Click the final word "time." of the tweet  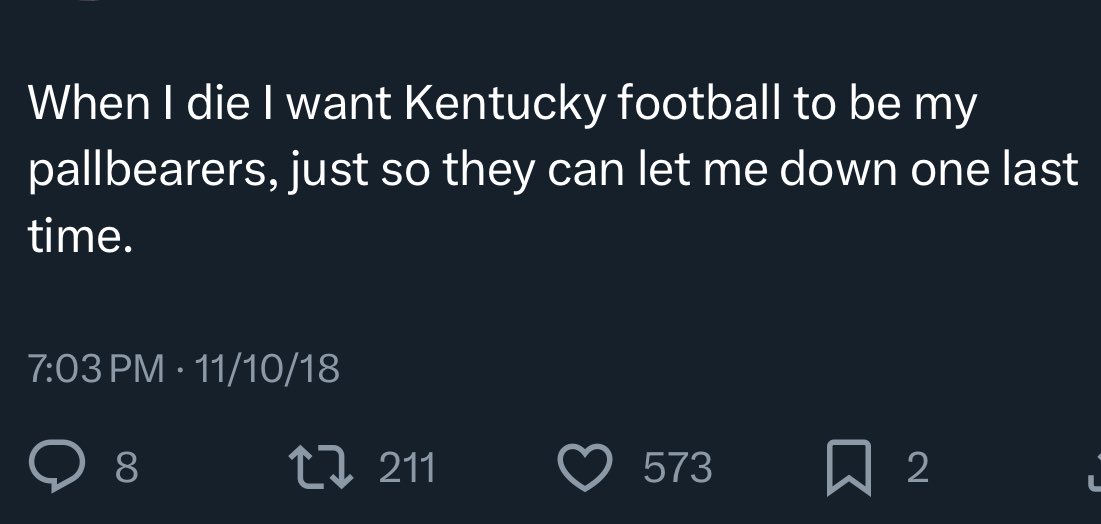(x=80, y=237)
